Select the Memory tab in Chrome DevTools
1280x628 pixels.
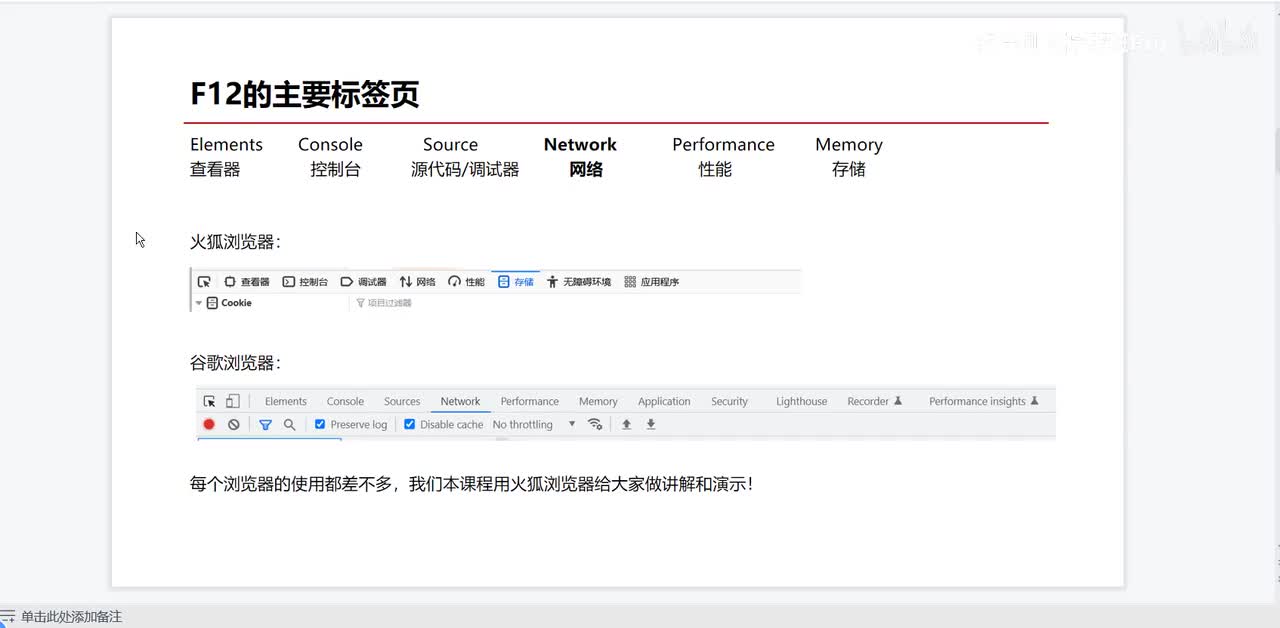click(x=598, y=401)
